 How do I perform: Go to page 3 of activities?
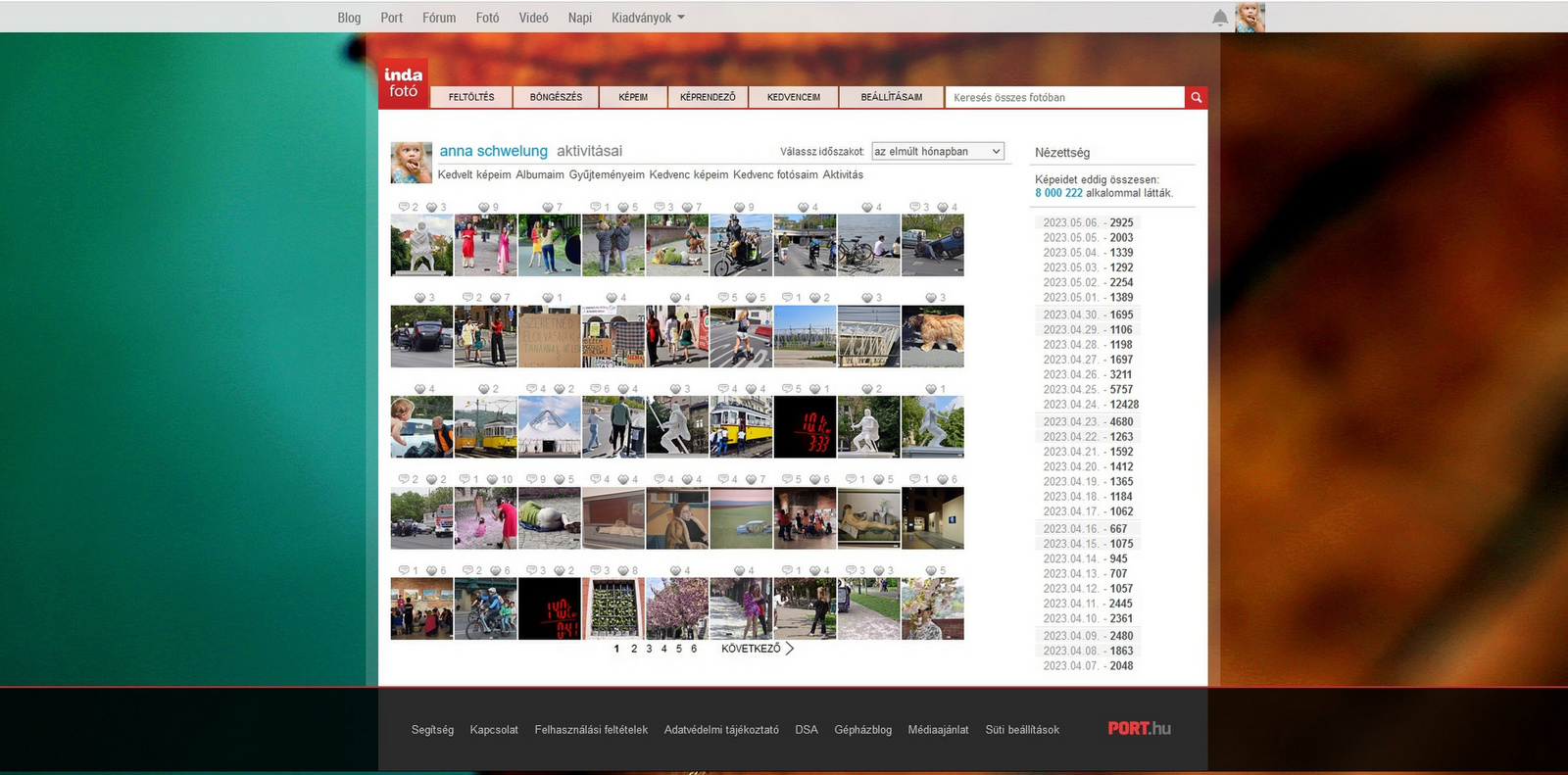649,649
